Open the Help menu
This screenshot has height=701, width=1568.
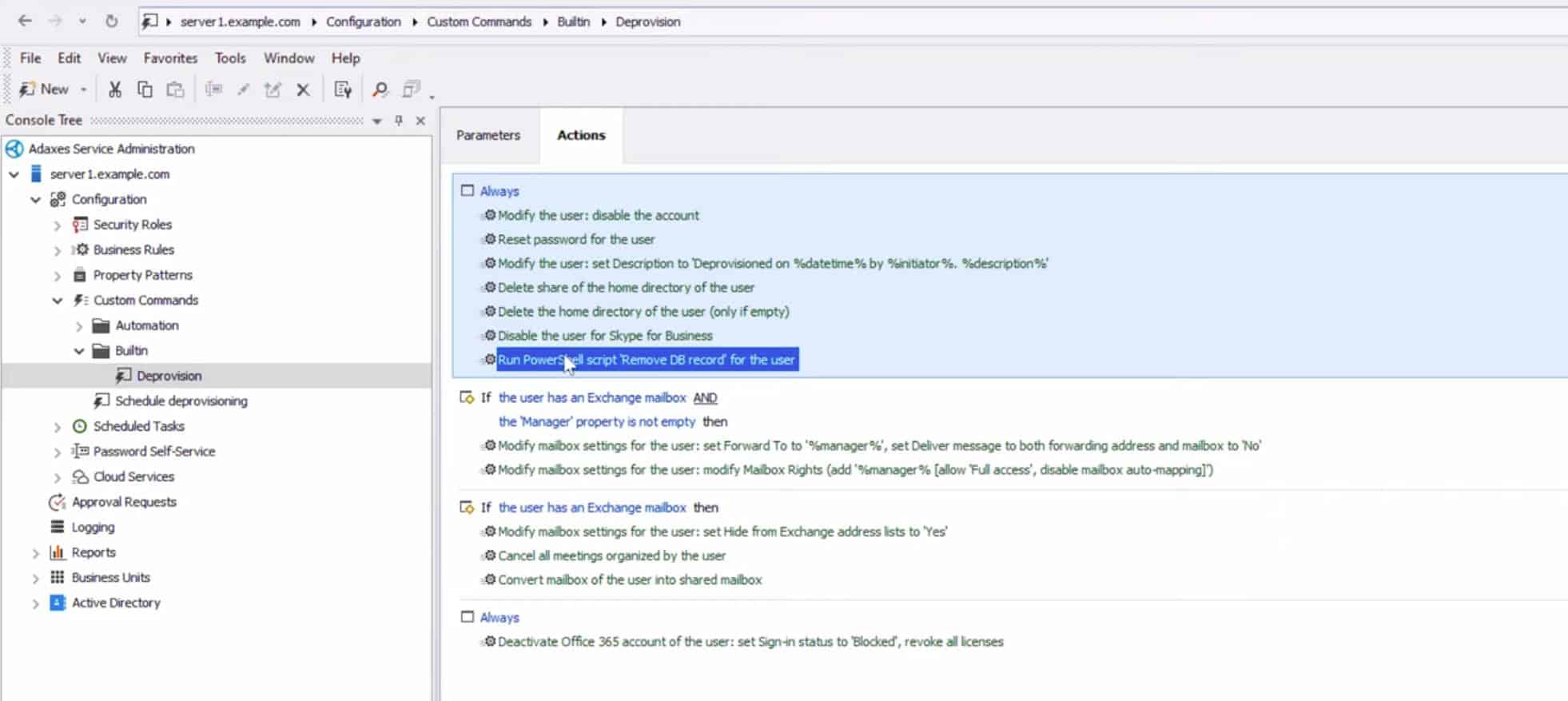(346, 58)
